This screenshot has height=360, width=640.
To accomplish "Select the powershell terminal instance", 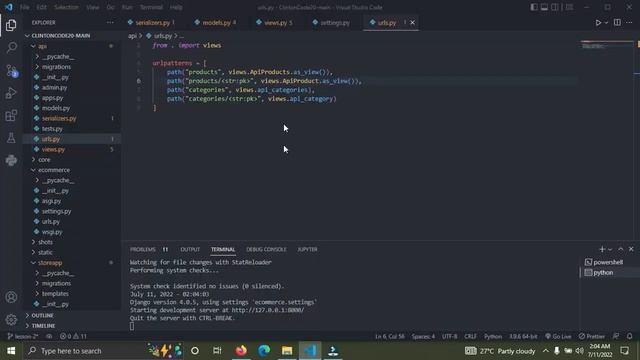I will 609,262.
